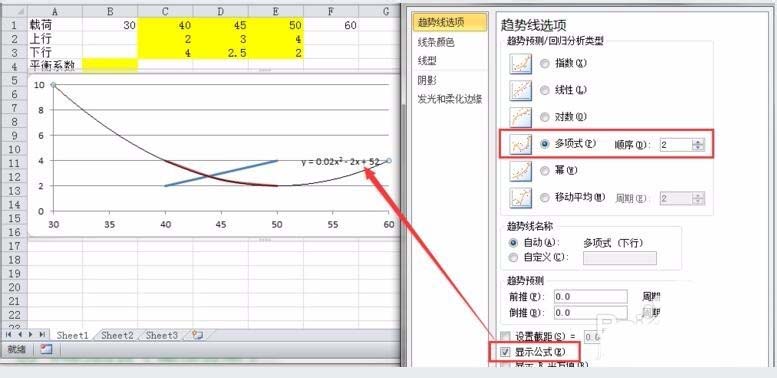Go to last sheet using navigation arrow

click(42, 335)
